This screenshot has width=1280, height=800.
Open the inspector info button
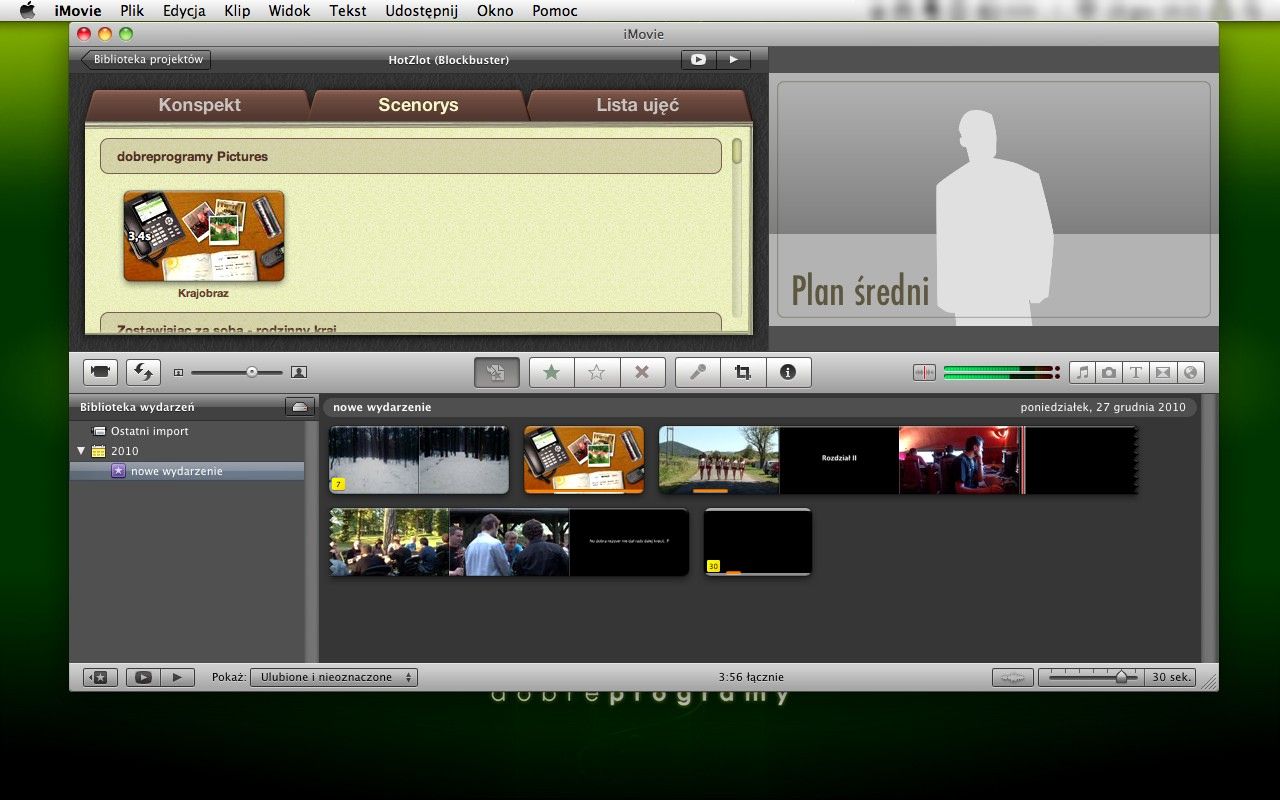788,372
